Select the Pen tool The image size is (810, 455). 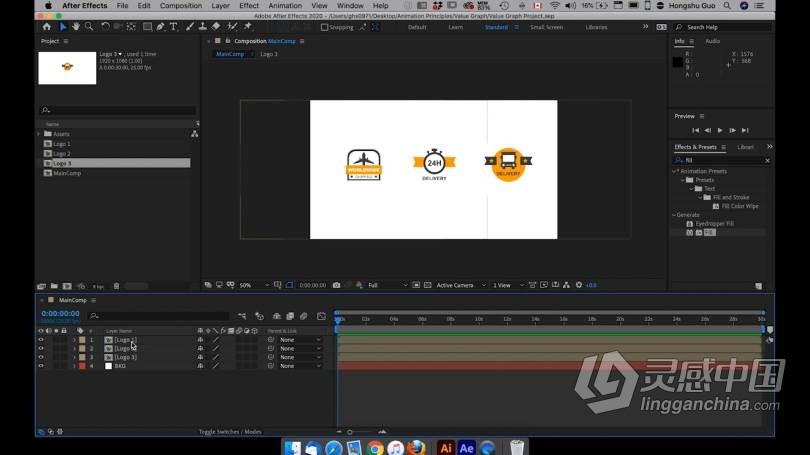click(161, 27)
